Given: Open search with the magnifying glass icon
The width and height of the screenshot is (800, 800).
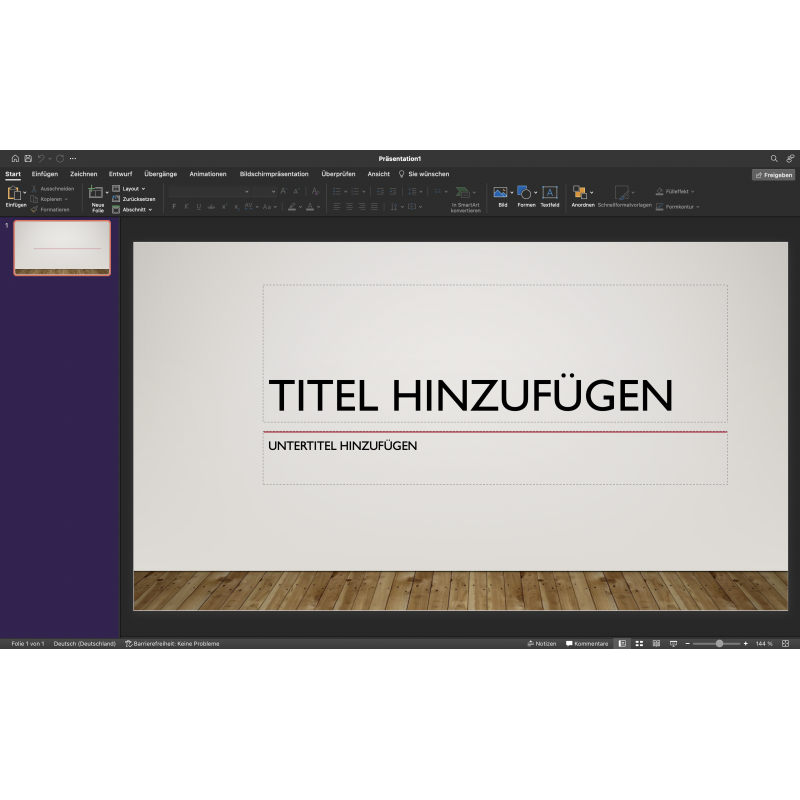Looking at the screenshot, I should 774,158.
